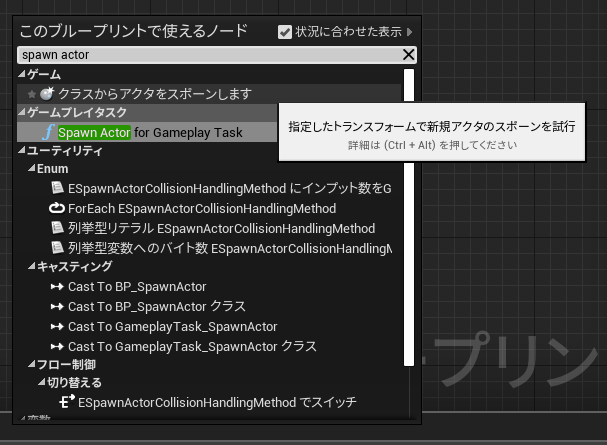
Task: Select Cast To BP_SpawnActor クラス
Action: 157,307
